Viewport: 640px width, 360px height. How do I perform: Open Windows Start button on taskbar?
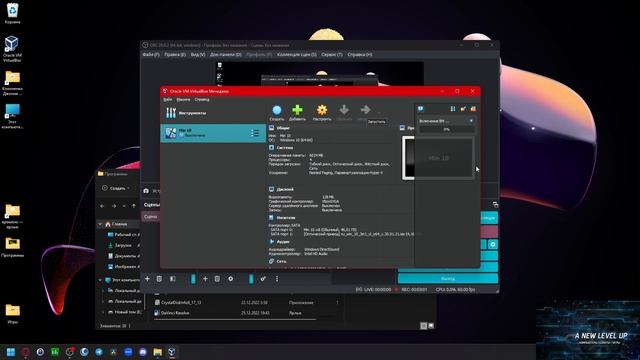11,352
